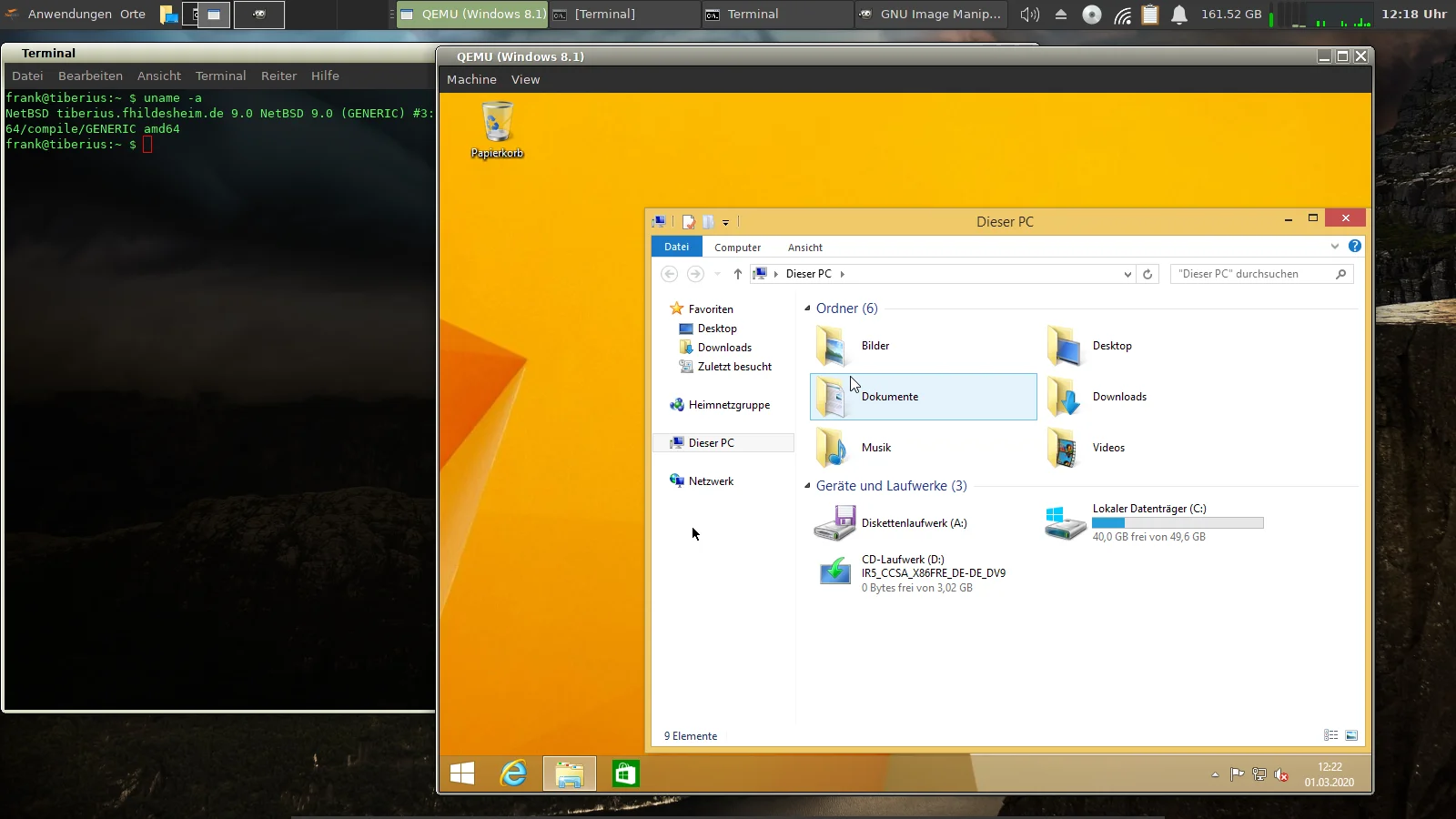The height and width of the screenshot is (819, 1456).
Task: Open QEMU View menu
Action: tap(525, 79)
